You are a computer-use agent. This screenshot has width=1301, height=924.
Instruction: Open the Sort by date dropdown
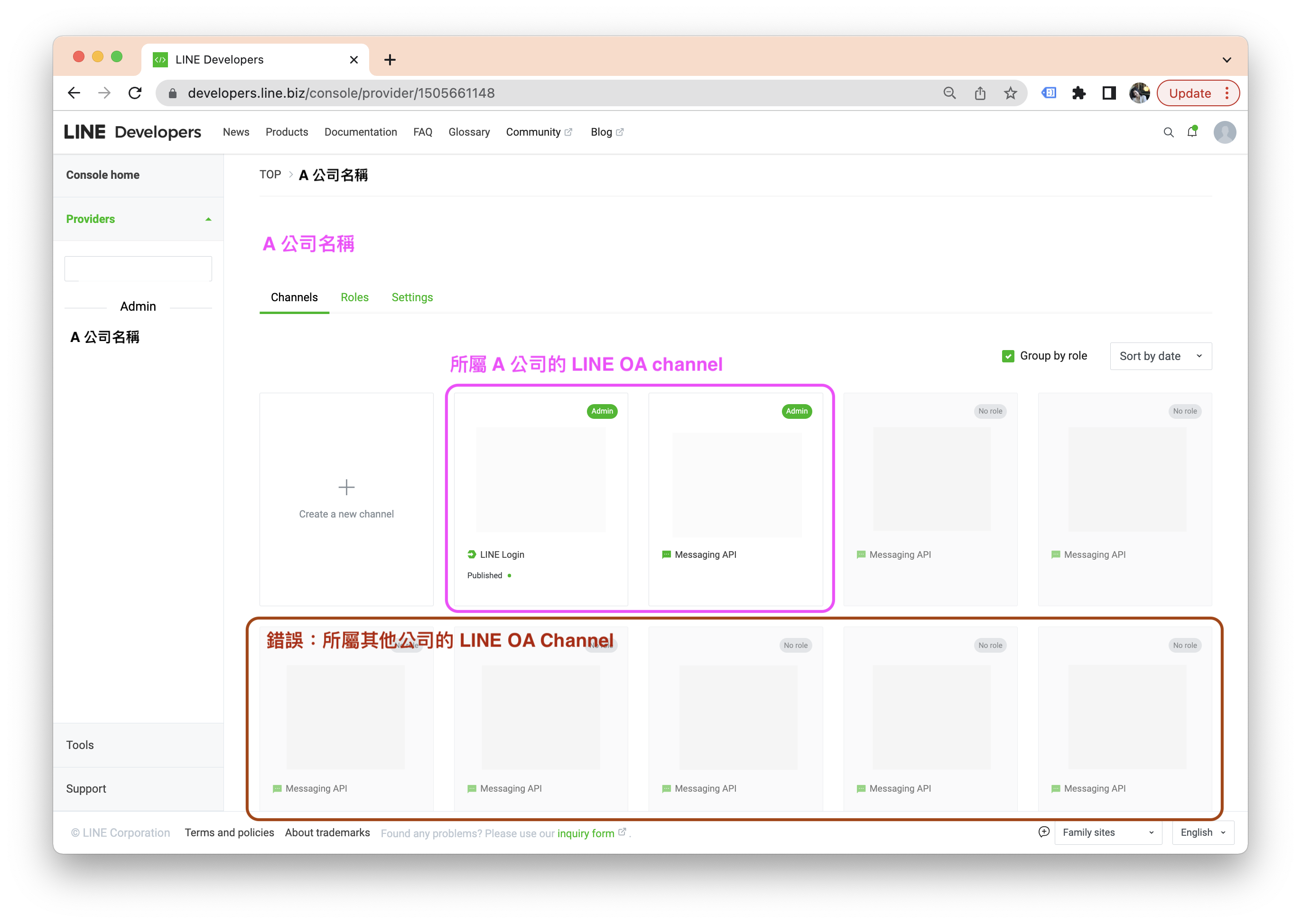pyautogui.click(x=1161, y=356)
